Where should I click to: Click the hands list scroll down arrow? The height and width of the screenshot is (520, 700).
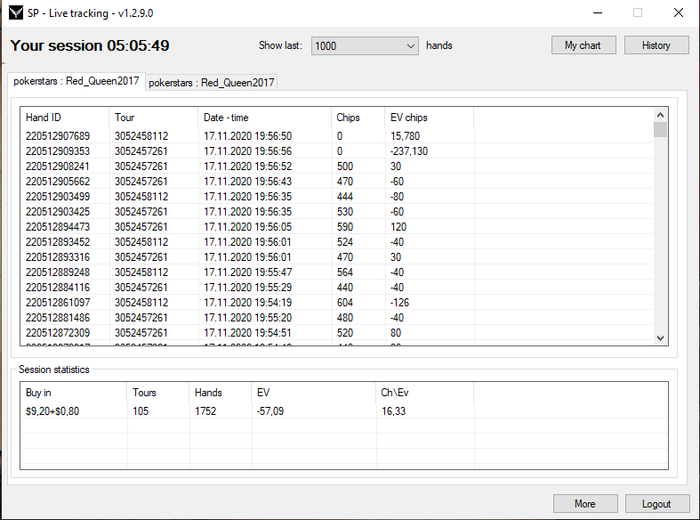[661, 338]
